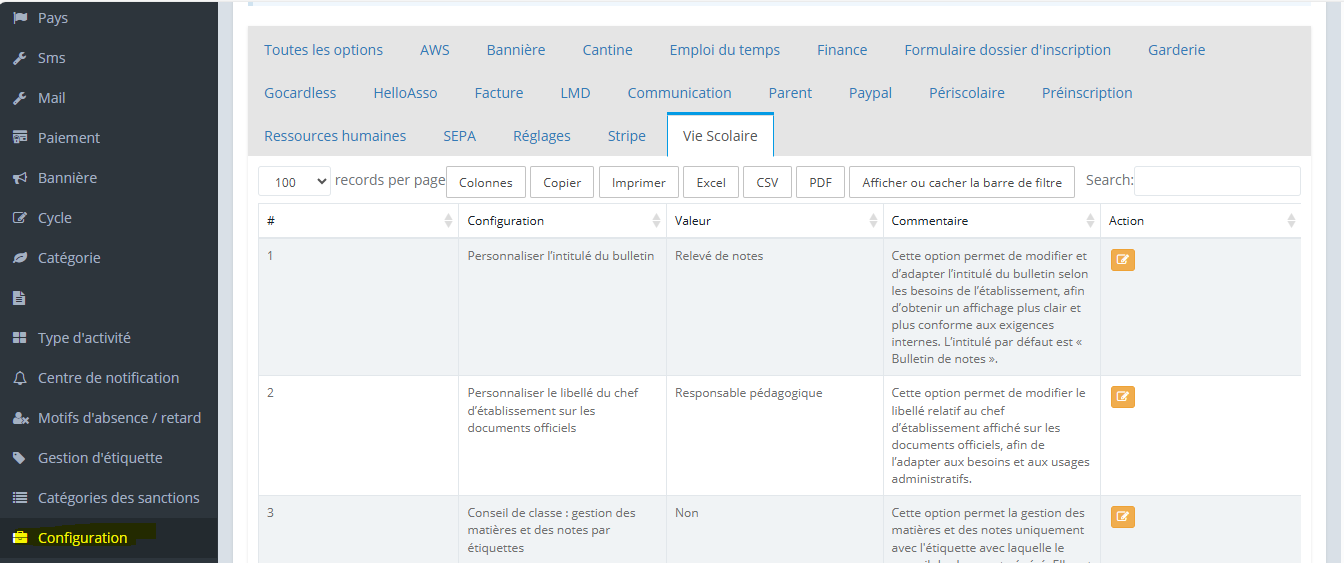Open the Emploi du temps tab
The height and width of the screenshot is (563, 1344).
tap(724, 50)
